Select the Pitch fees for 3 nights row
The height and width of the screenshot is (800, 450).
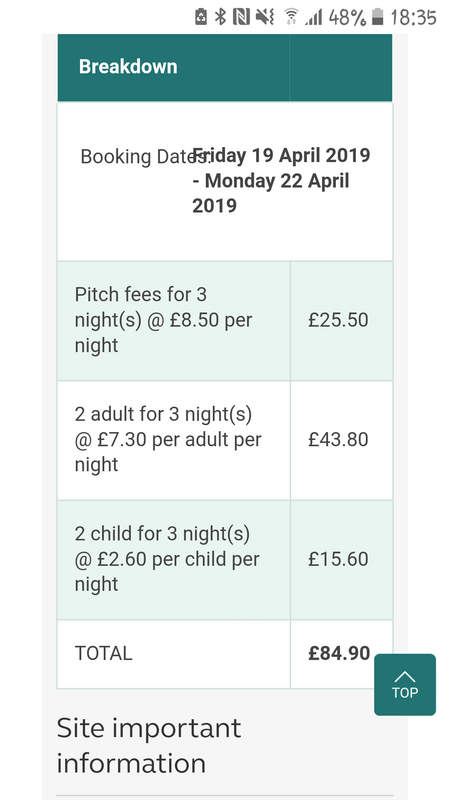[225, 320]
